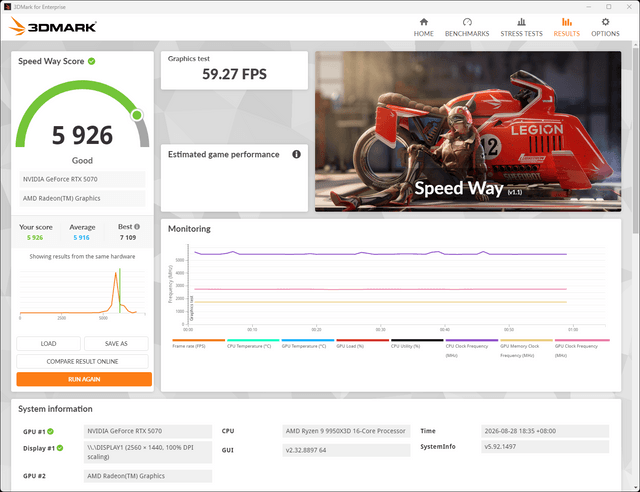640x492 pixels.
Task: Toggle CPU Clock Frequency legend line
Action: click(x=472, y=340)
